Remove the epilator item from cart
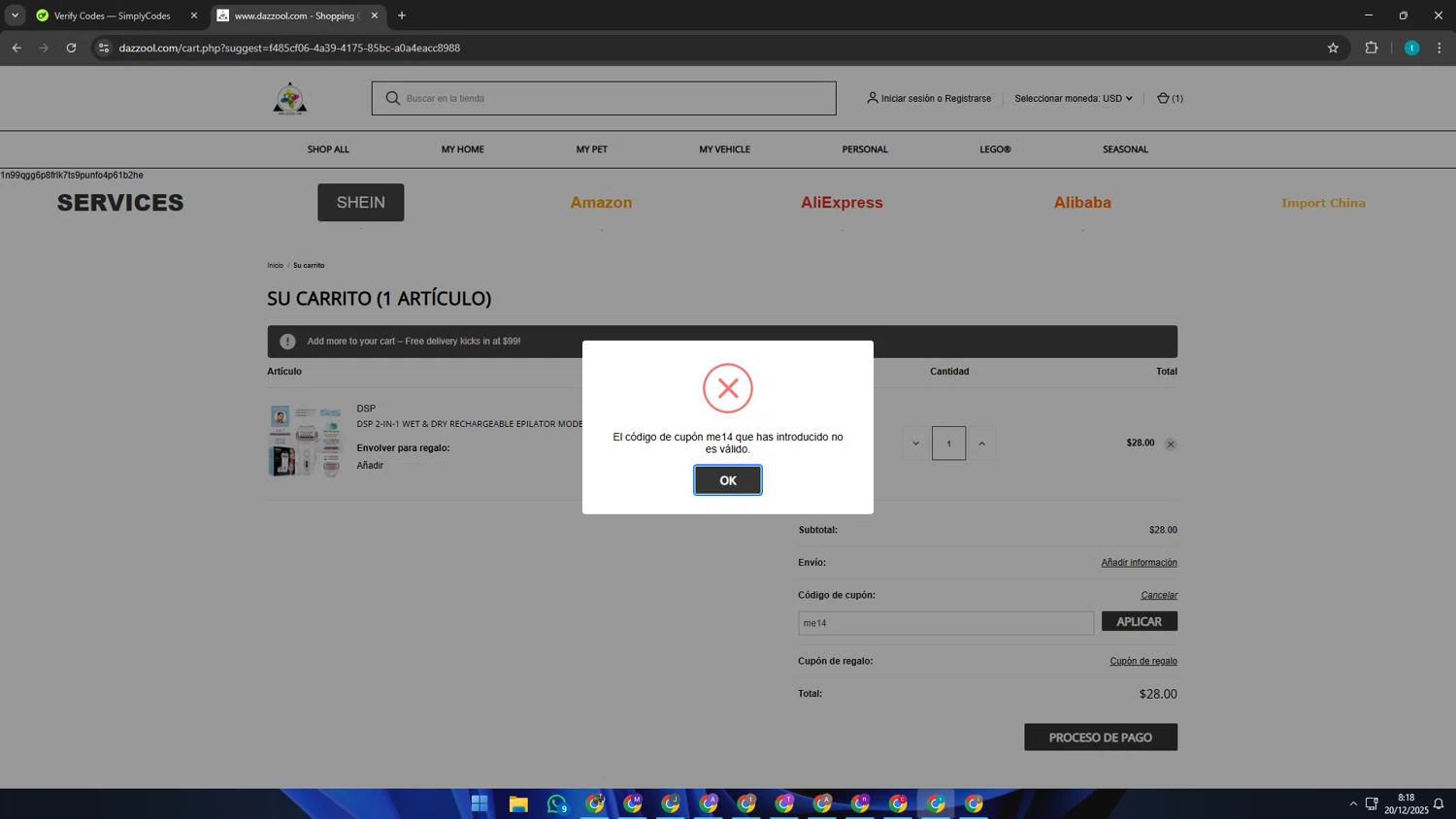The image size is (1456, 819). pyautogui.click(x=1171, y=444)
